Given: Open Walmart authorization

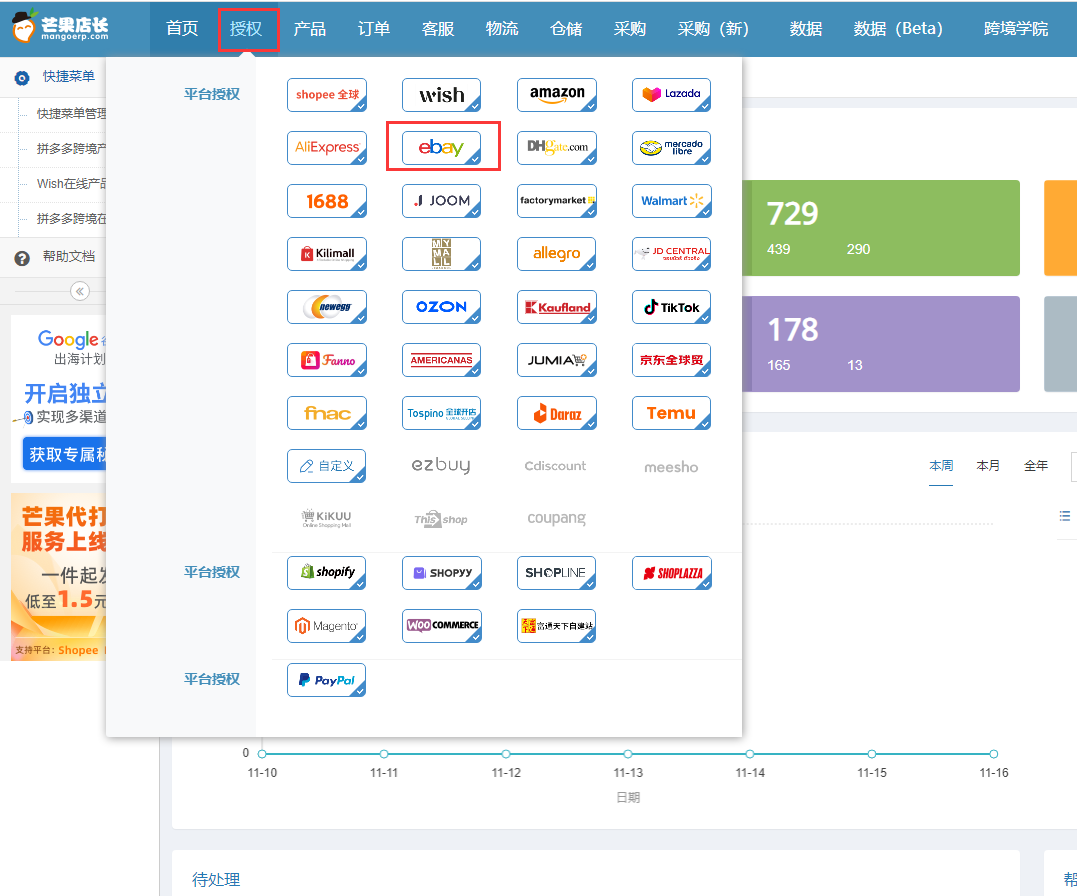Looking at the screenshot, I should 672,201.
